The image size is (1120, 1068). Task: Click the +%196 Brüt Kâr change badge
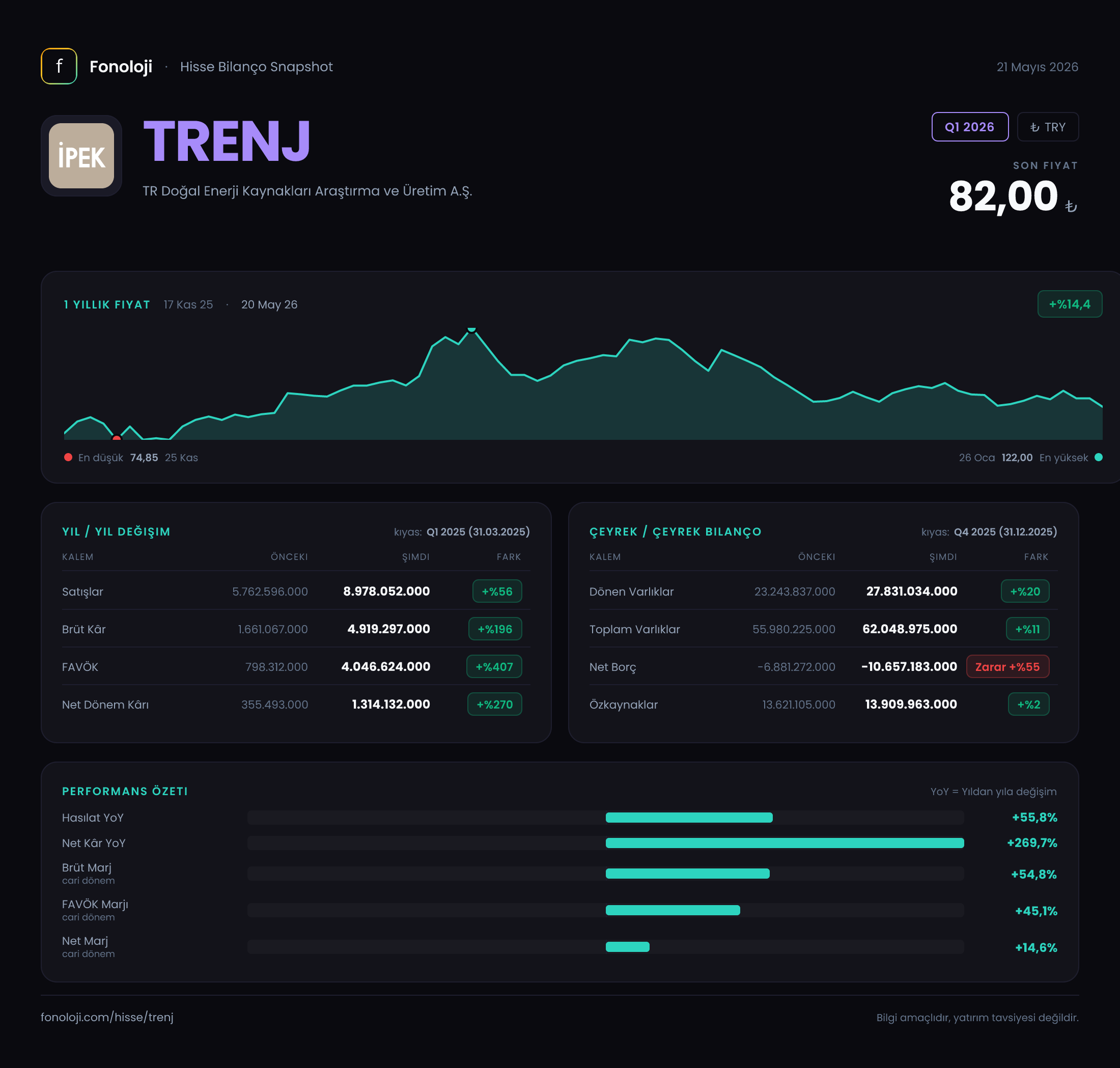(495, 629)
